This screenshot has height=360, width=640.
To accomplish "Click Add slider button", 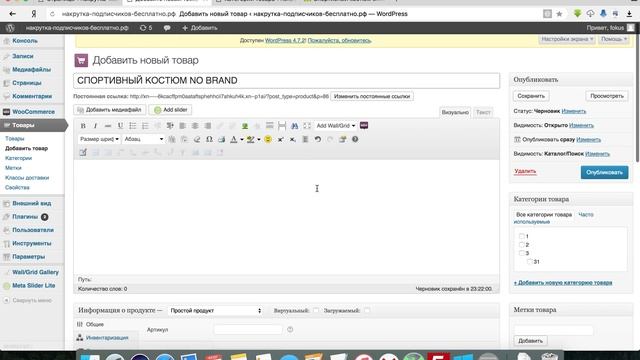I will [171, 110].
